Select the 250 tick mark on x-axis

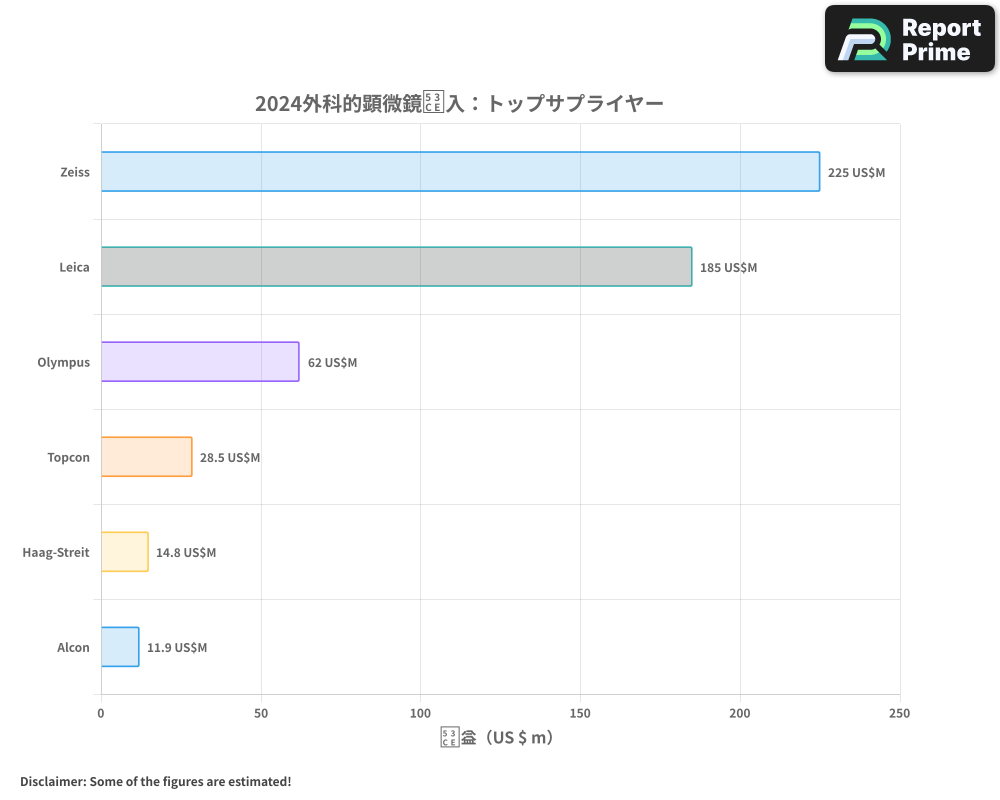(899, 713)
